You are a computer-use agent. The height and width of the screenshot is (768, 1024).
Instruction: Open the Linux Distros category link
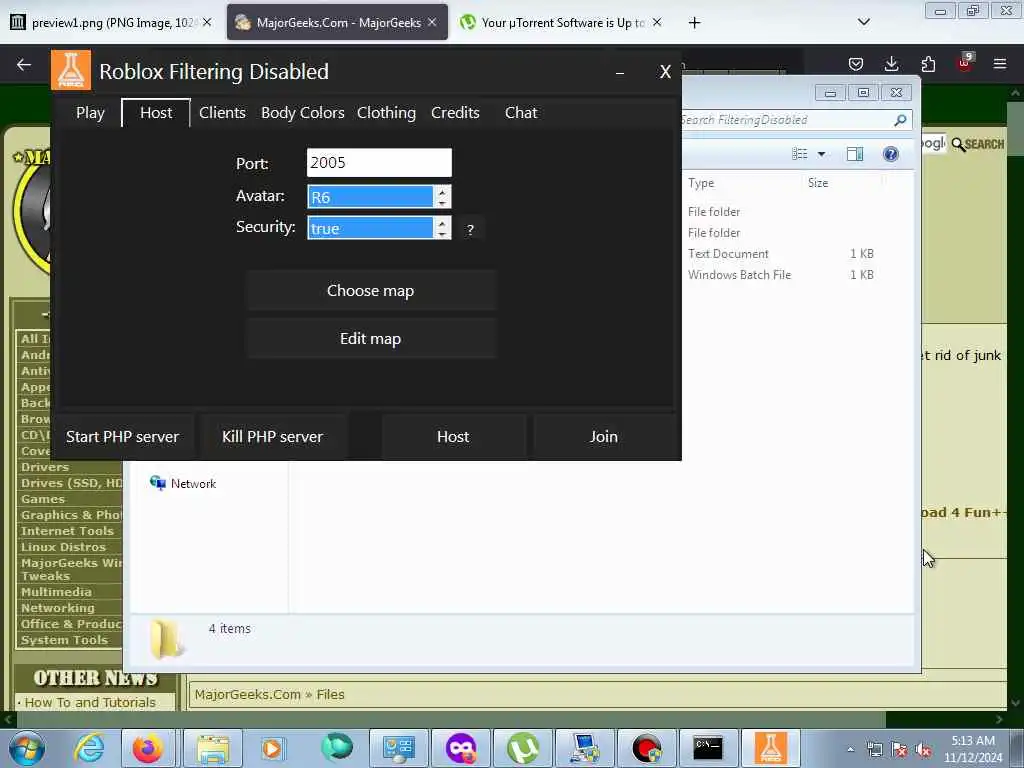click(x=63, y=547)
